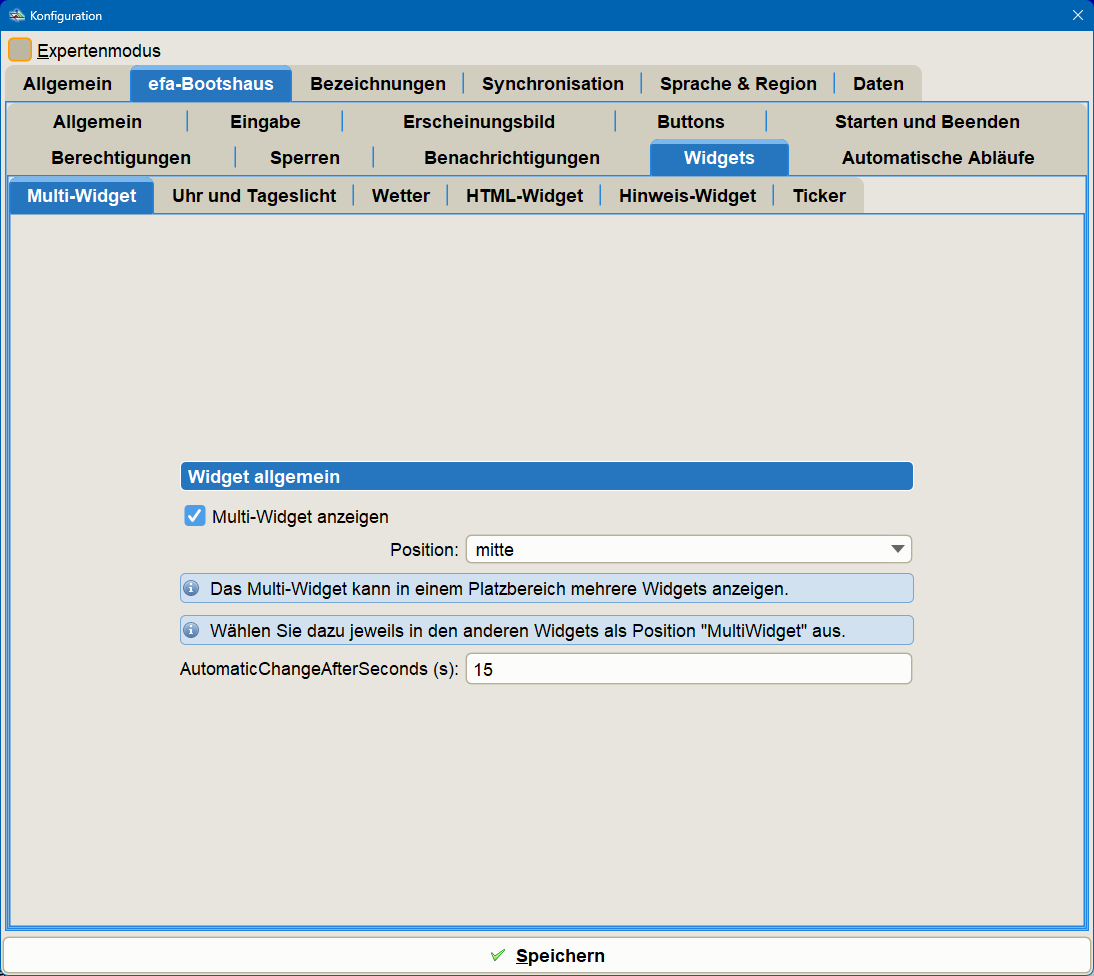This screenshot has height=976, width=1094.
Task: Open the Synchronisation tab
Action: (x=552, y=84)
